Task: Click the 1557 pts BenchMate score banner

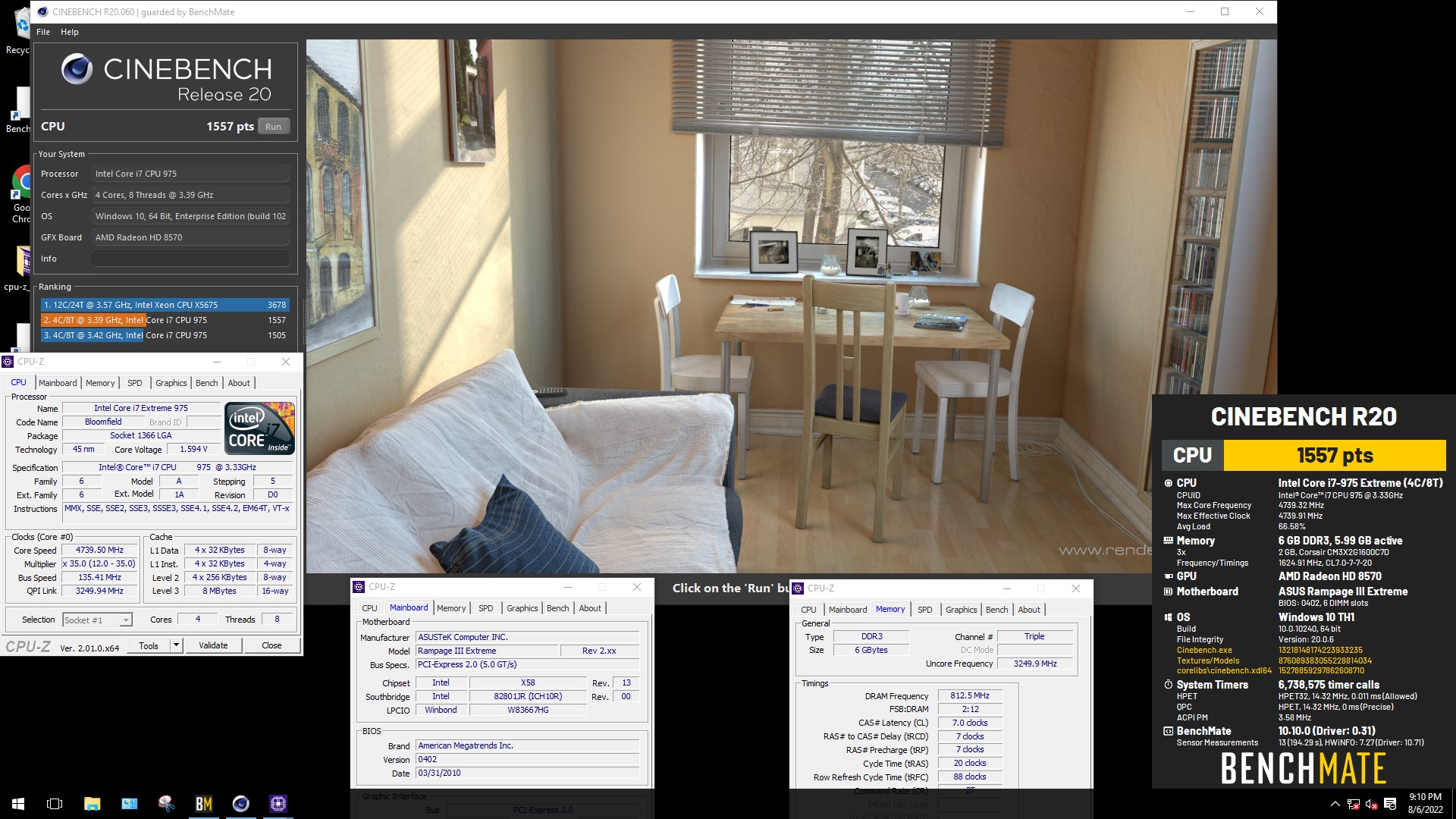Action: point(1335,455)
